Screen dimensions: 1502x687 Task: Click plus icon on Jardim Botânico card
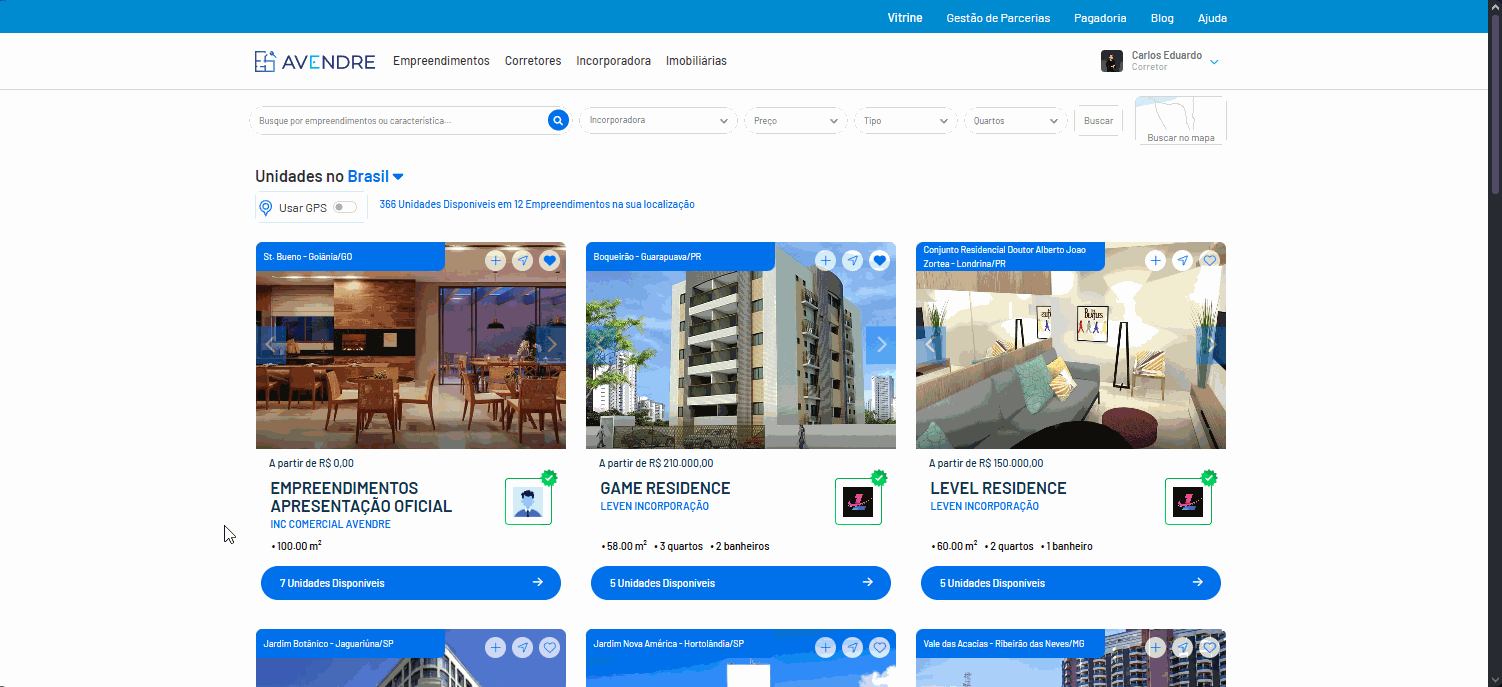[495, 647]
